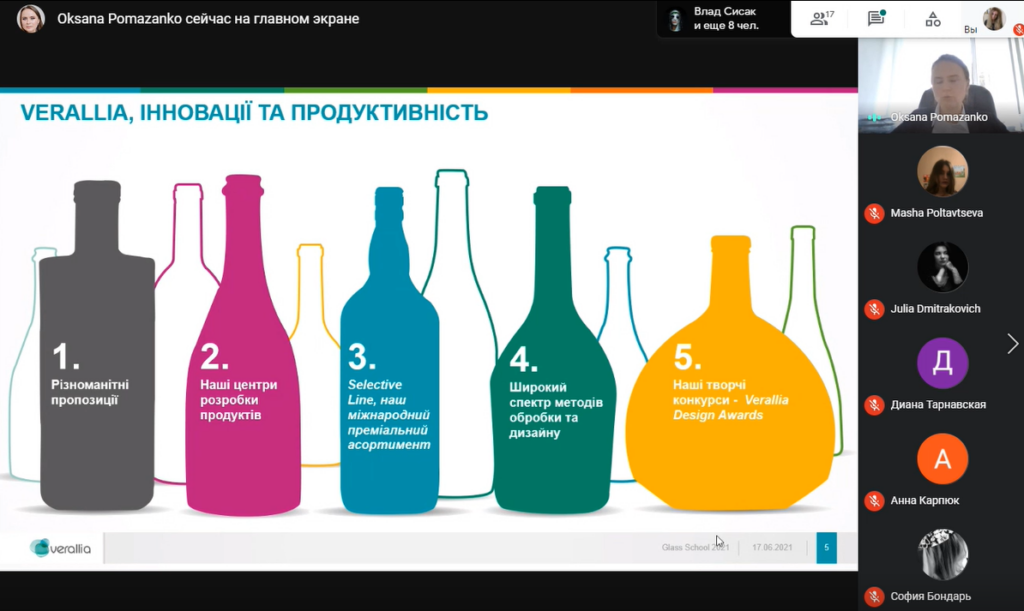Click the muted mic icon beside Masha Poltavtseva
Screen dimensions: 1024x611
[874, 213]
